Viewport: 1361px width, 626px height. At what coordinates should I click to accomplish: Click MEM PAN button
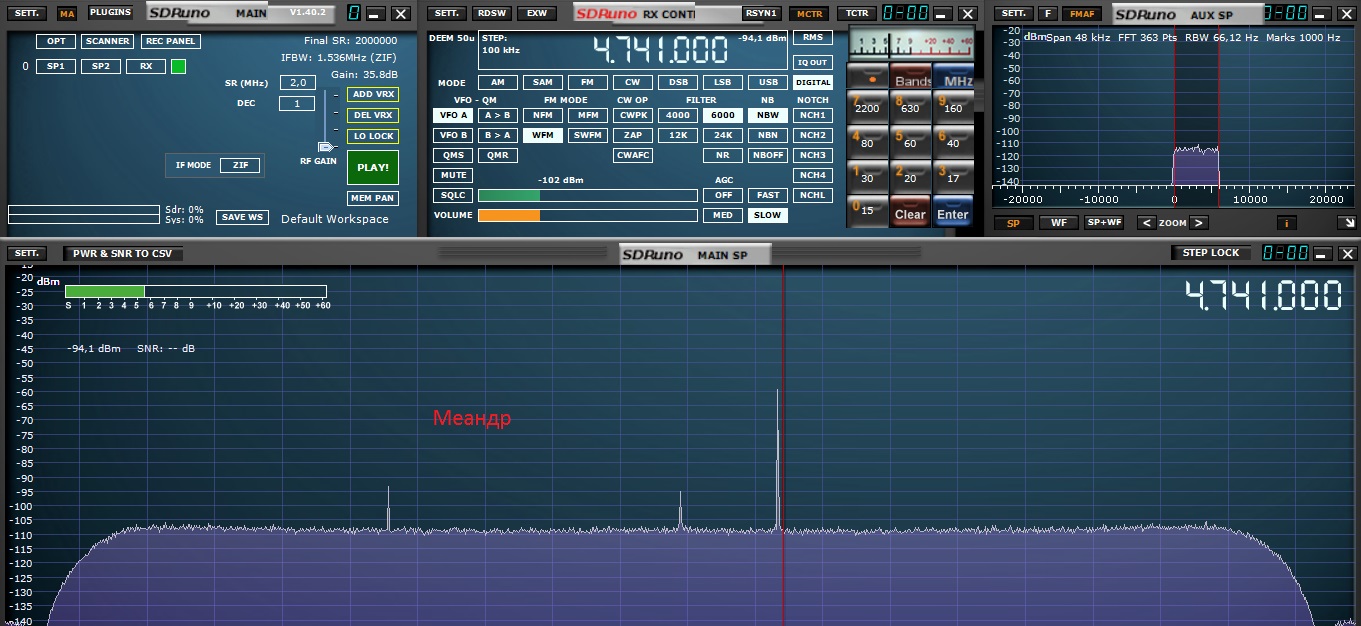point(372,198)
